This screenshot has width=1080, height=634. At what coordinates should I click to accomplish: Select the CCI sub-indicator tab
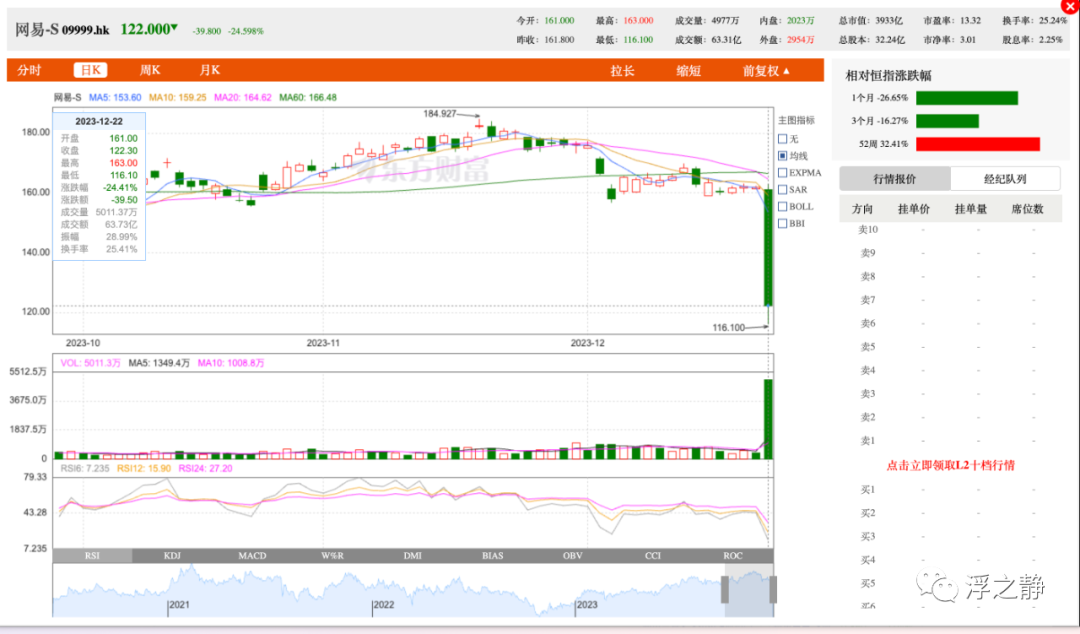(652, 555)
